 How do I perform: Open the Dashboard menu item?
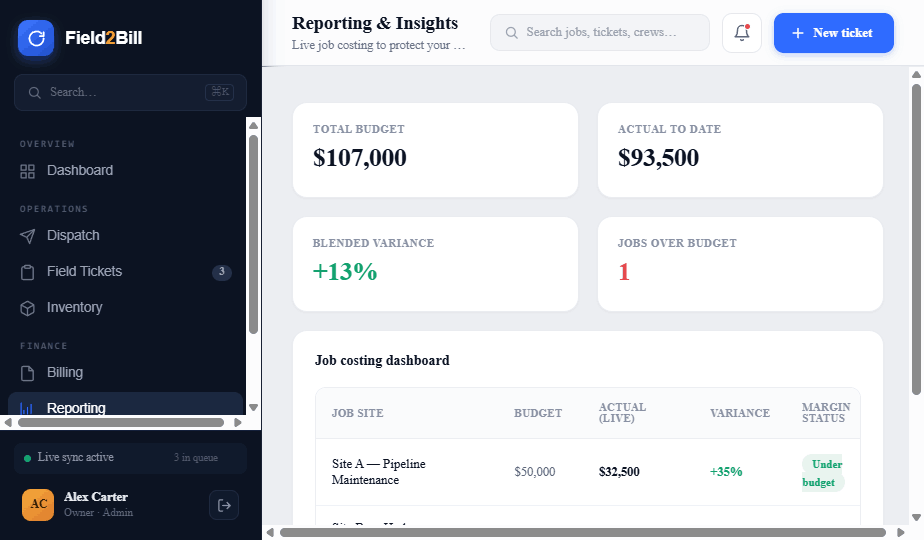126,171
